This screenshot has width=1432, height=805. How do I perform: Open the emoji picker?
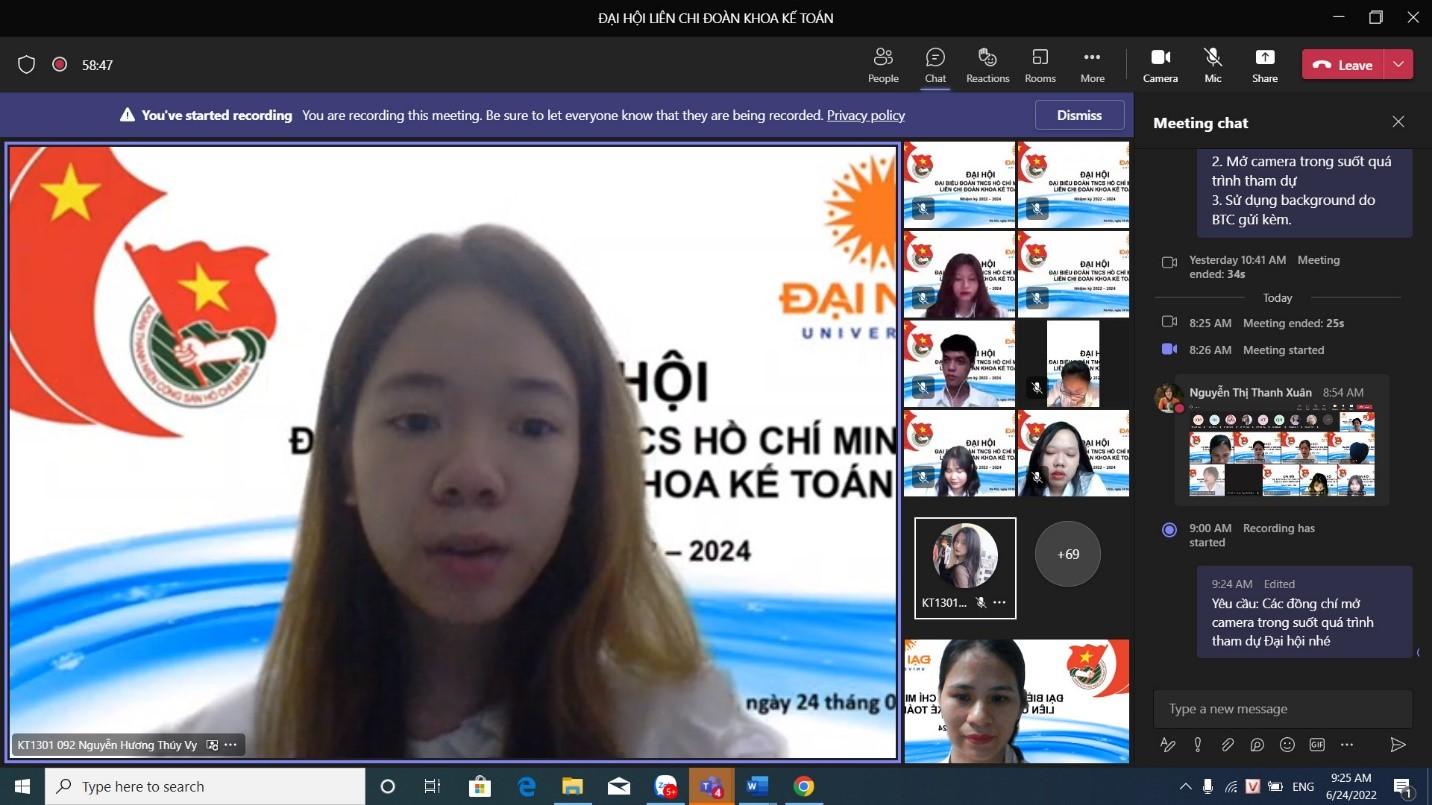pyautogui.click(x=1287, y=745)
